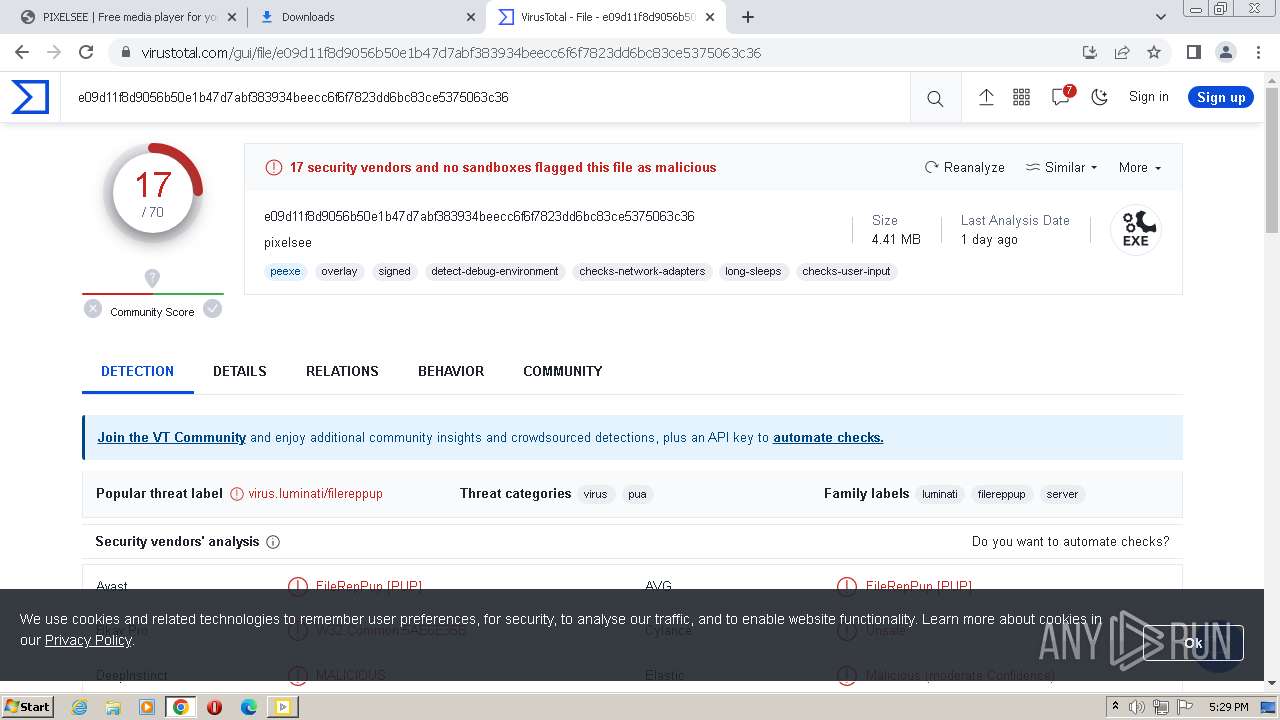Click the community score positive check icon

pyautogui.click(x=212, y=309)
